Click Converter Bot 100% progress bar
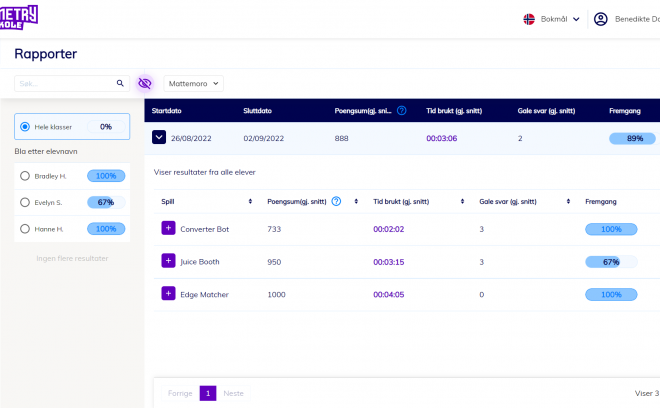The height and width of the screenshot is (408, 660). click(x=611, y=229)
